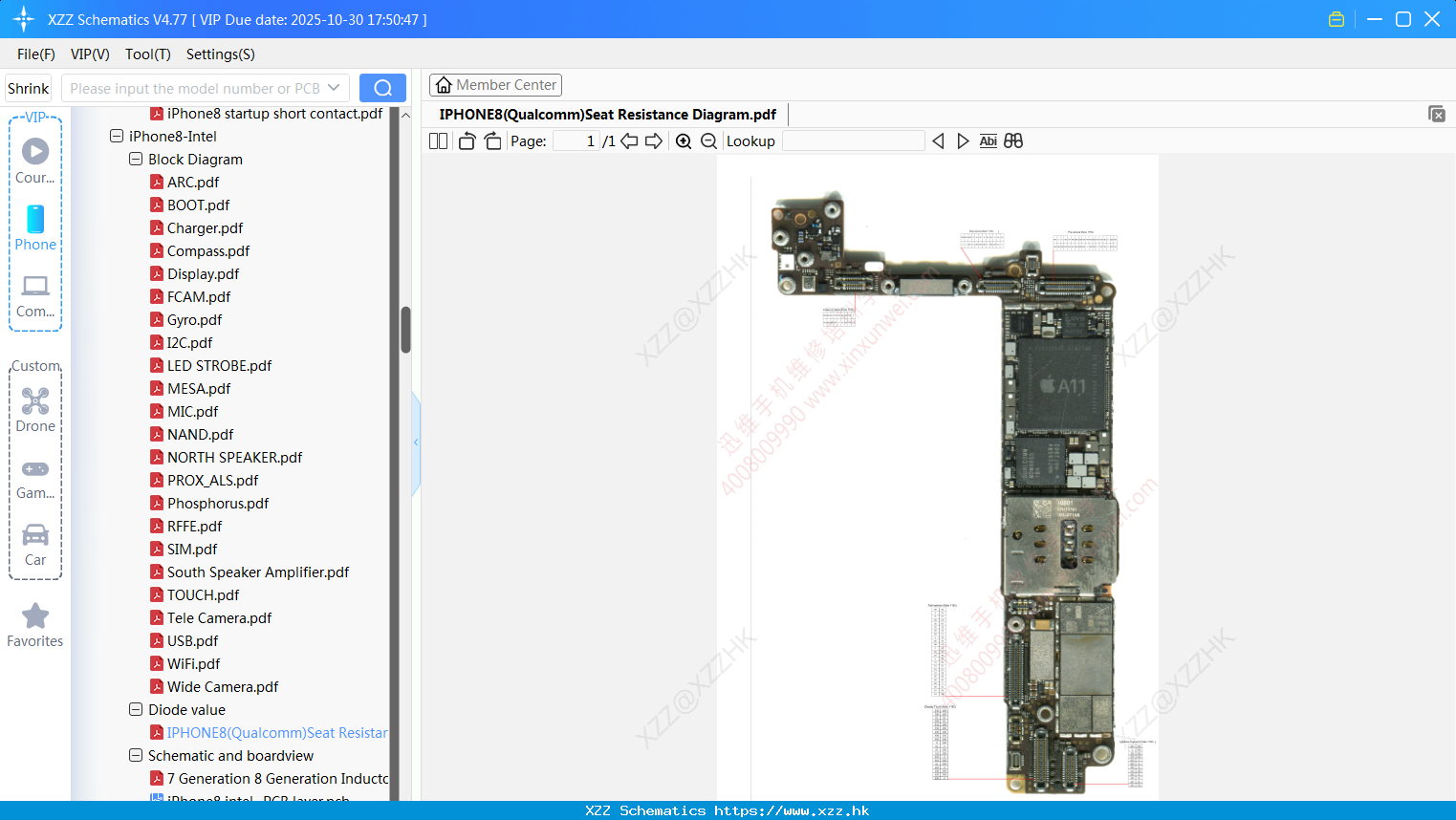
Task: Open South Speaker Amplifier.pdf
Action: click(x=258, y=572)
